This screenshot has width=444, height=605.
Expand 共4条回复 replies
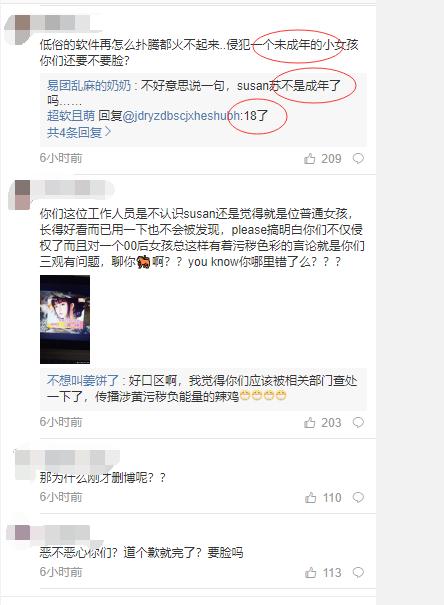coord(79,132)
